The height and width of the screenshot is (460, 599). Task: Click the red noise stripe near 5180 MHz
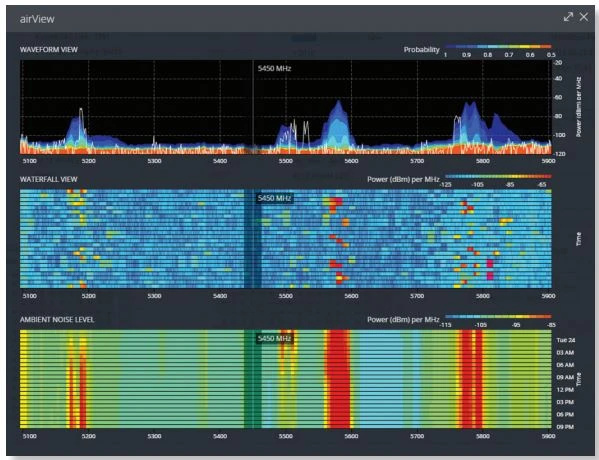[71, 379]
